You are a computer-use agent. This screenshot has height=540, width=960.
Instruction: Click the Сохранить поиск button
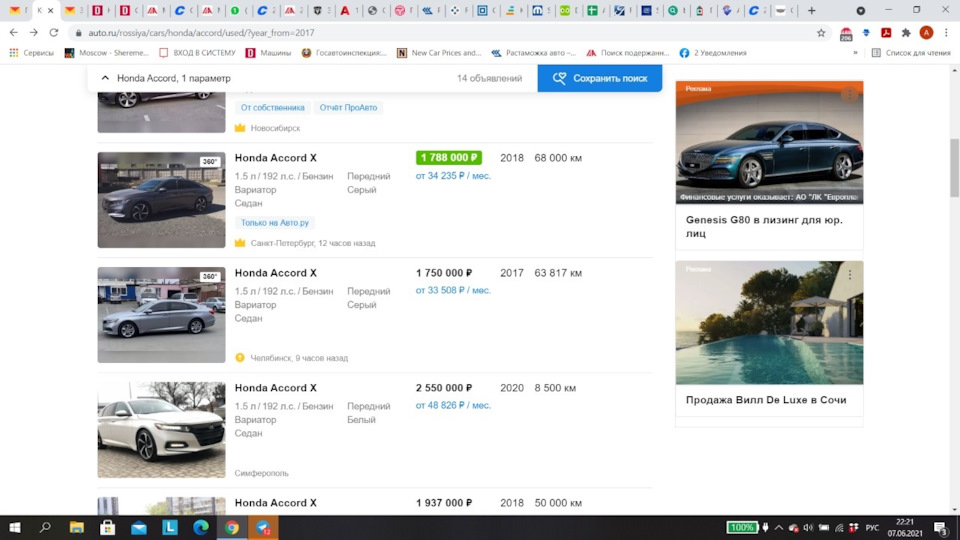599,78
